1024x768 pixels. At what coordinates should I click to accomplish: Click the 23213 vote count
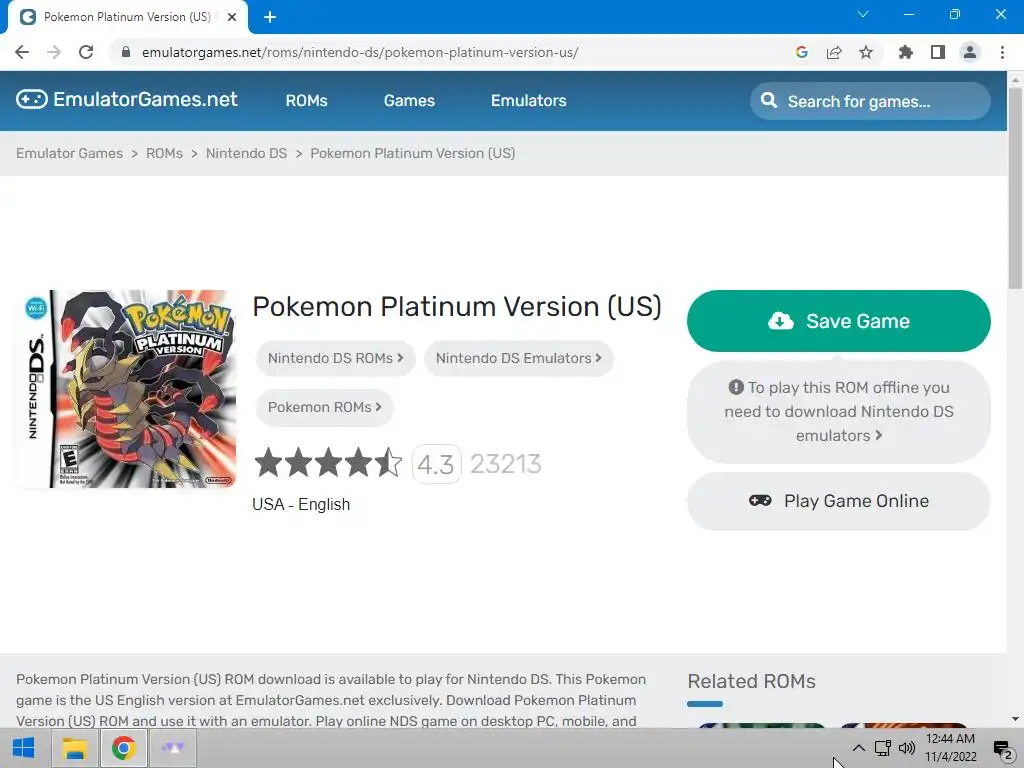click(505, 464)
